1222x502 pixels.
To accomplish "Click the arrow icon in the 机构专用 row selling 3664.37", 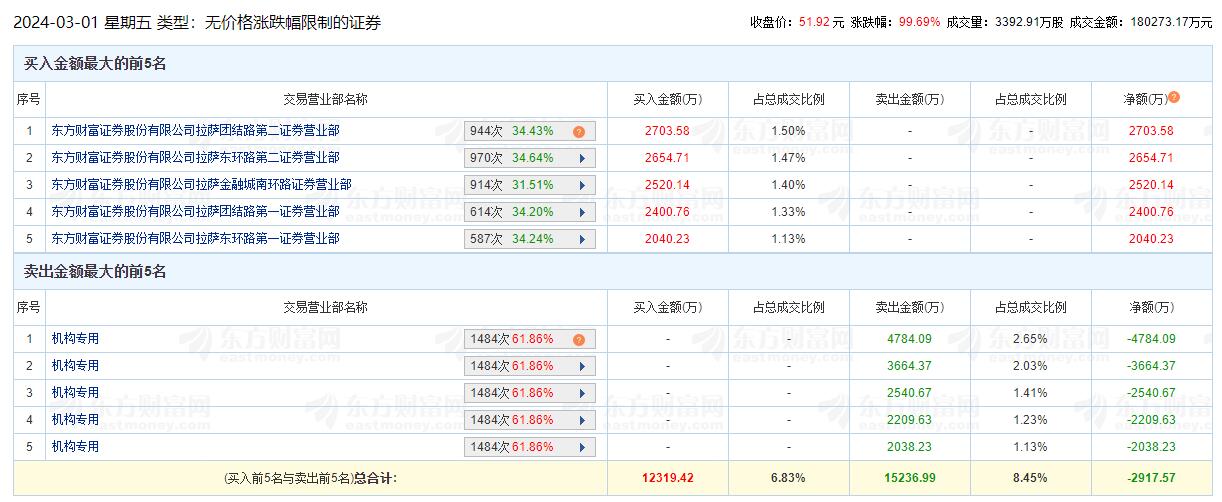I will click(580, 366).
